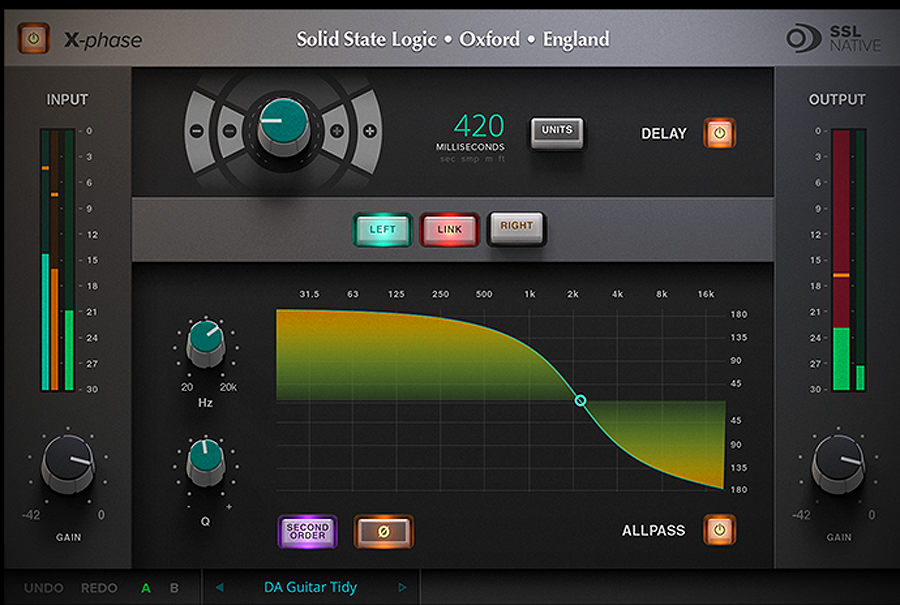This screenshot has height=605, width=900.
Task: Toggle the X-phase plugin power button
Action: click(x=33, y=38)
